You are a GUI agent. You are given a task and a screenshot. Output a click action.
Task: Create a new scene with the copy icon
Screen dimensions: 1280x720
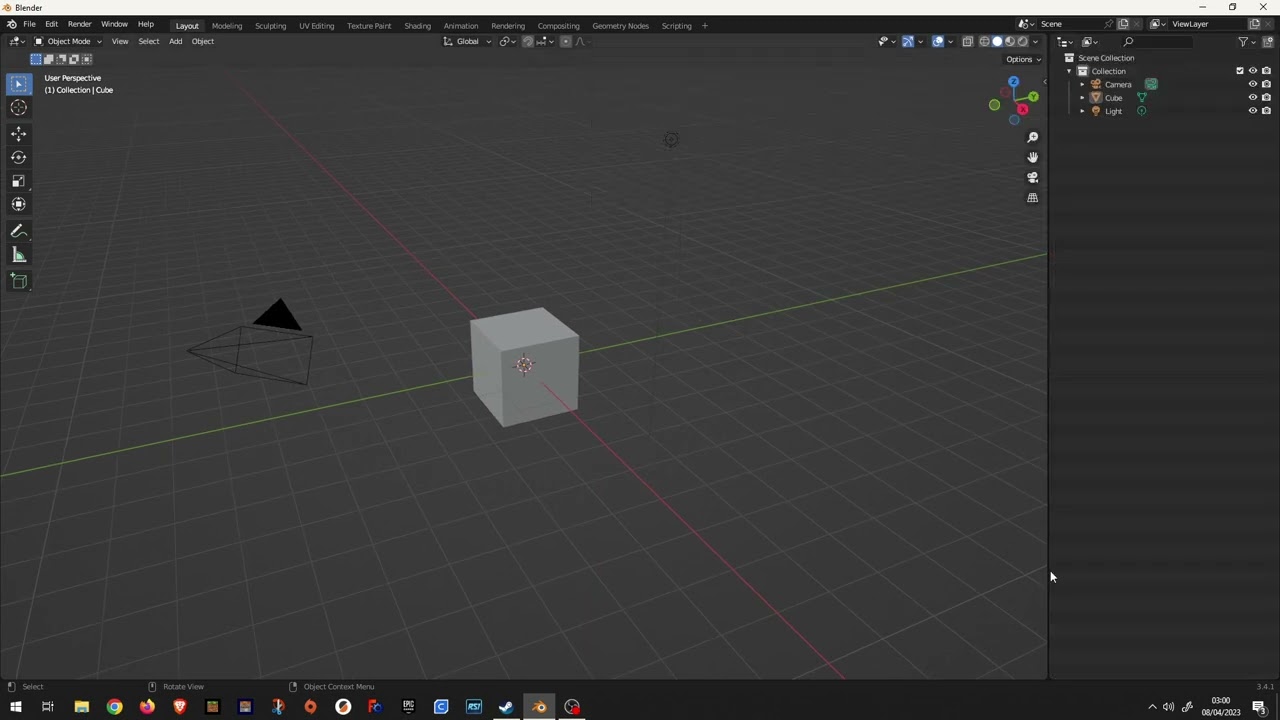(x=1123, y=24)
